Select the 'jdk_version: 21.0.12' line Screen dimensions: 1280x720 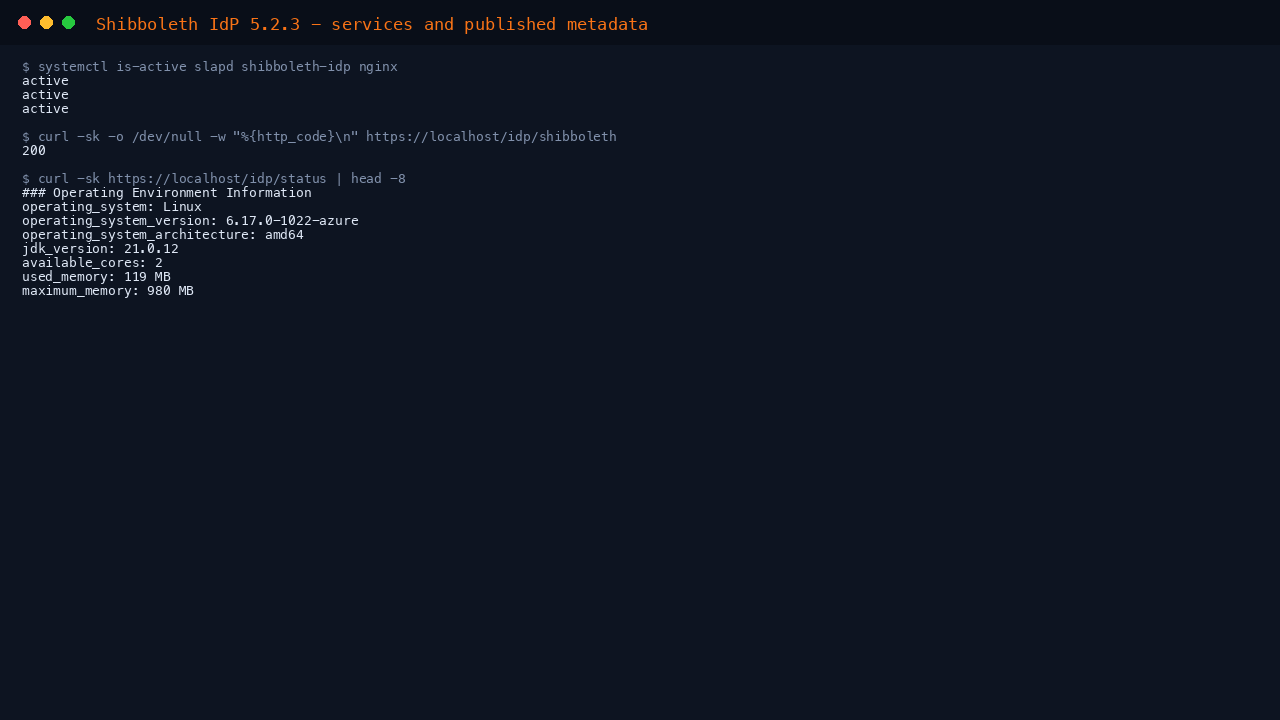(100, 249)
